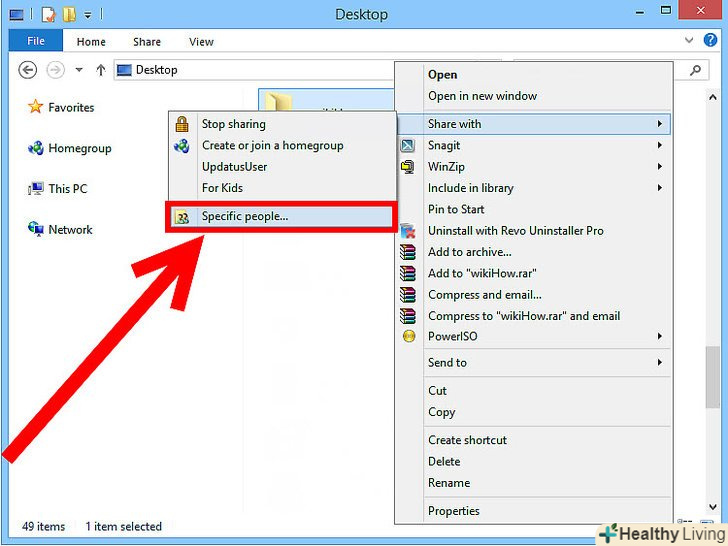
Task: Click the Homegroup icon in navigation pane
Action: (36, 148)
